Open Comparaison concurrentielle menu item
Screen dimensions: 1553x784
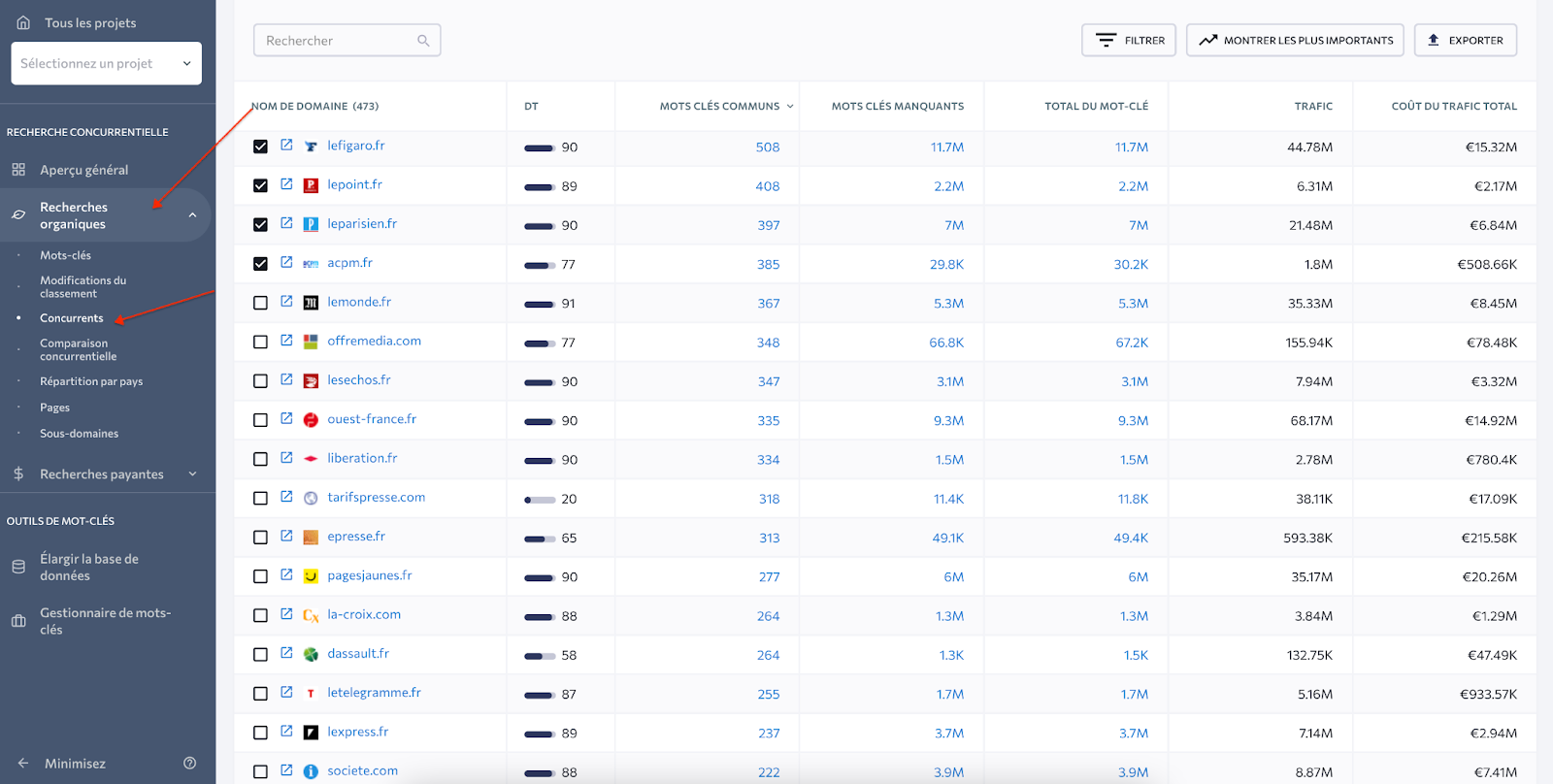pyautogui.click(x=78, y=349)
